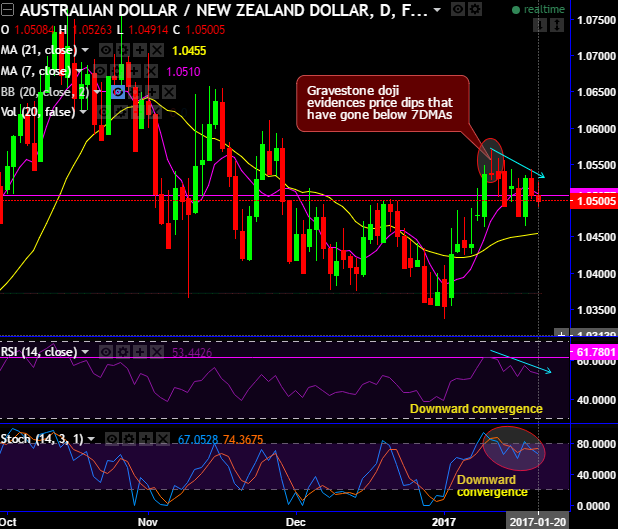The width and height of the screenshot is (618, 529).
Task: Open settings gear for MA 21 indicator
Action: 123,50
